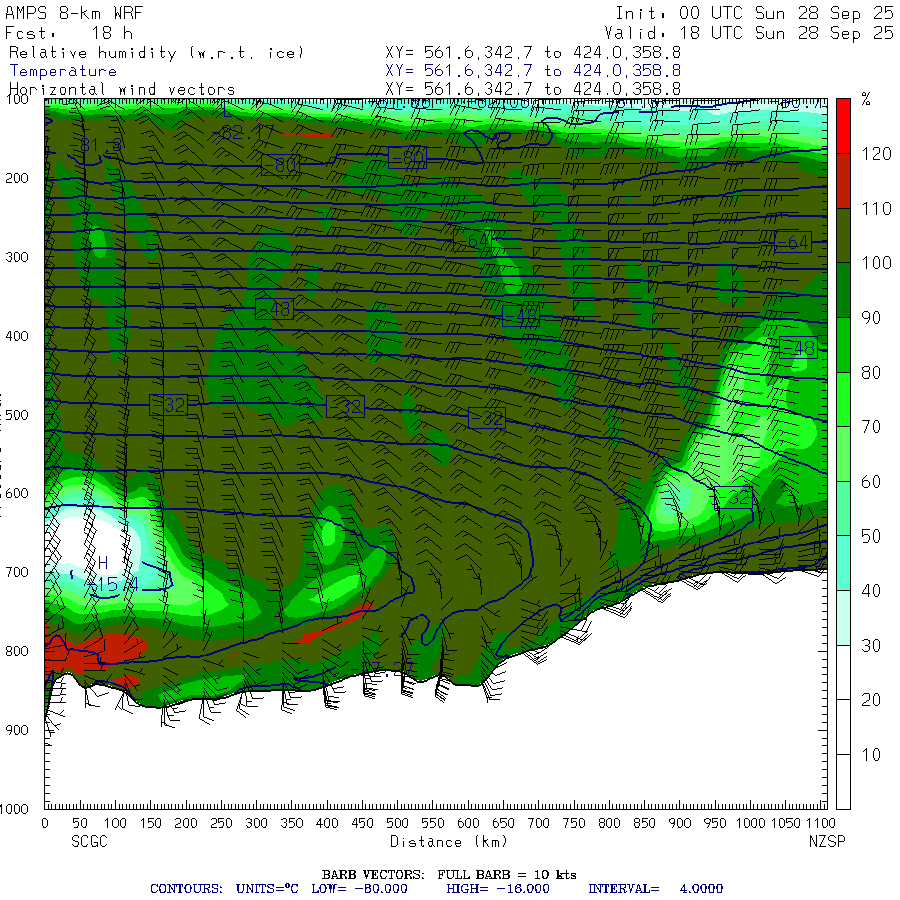Click the distance axis '750' label
900x900 pixels.
tap(574, 823)
